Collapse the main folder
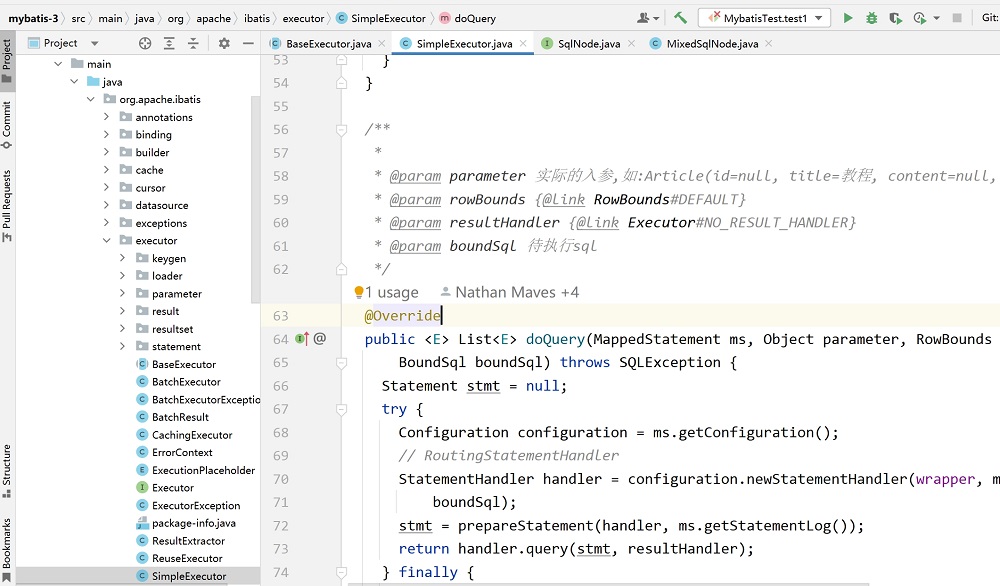 coord(58,64)
